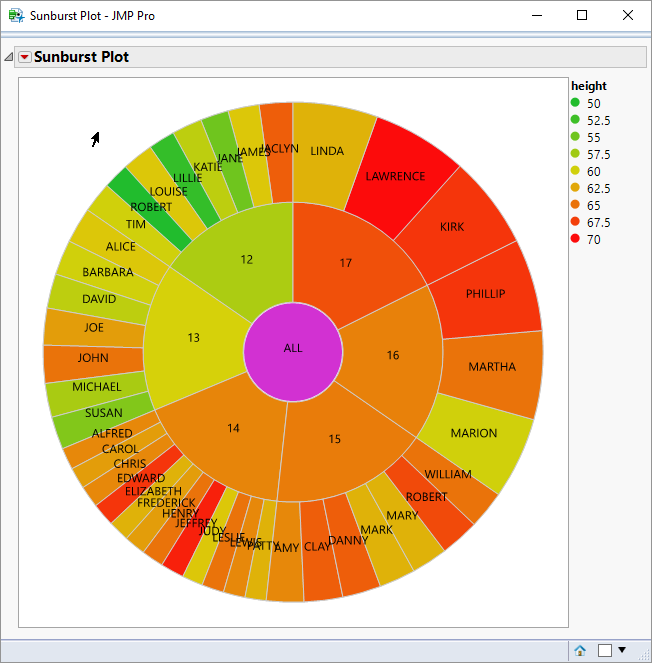Collapse the Sunburst Plot outline disclosure triangle
The height and width of the screenshot is (663, 652).
tap(8, 57)
